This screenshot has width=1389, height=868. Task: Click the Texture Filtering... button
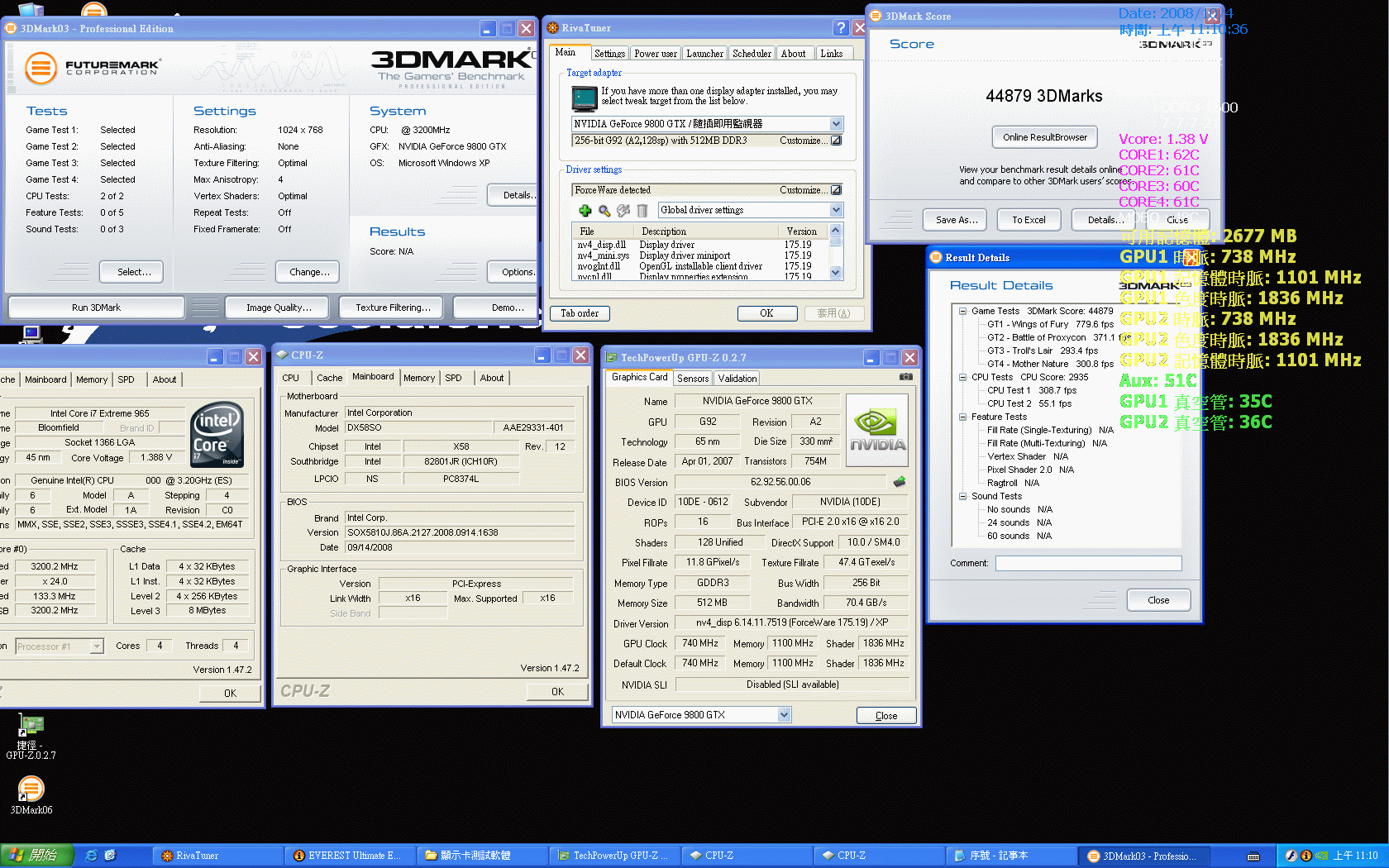point(393,308)
